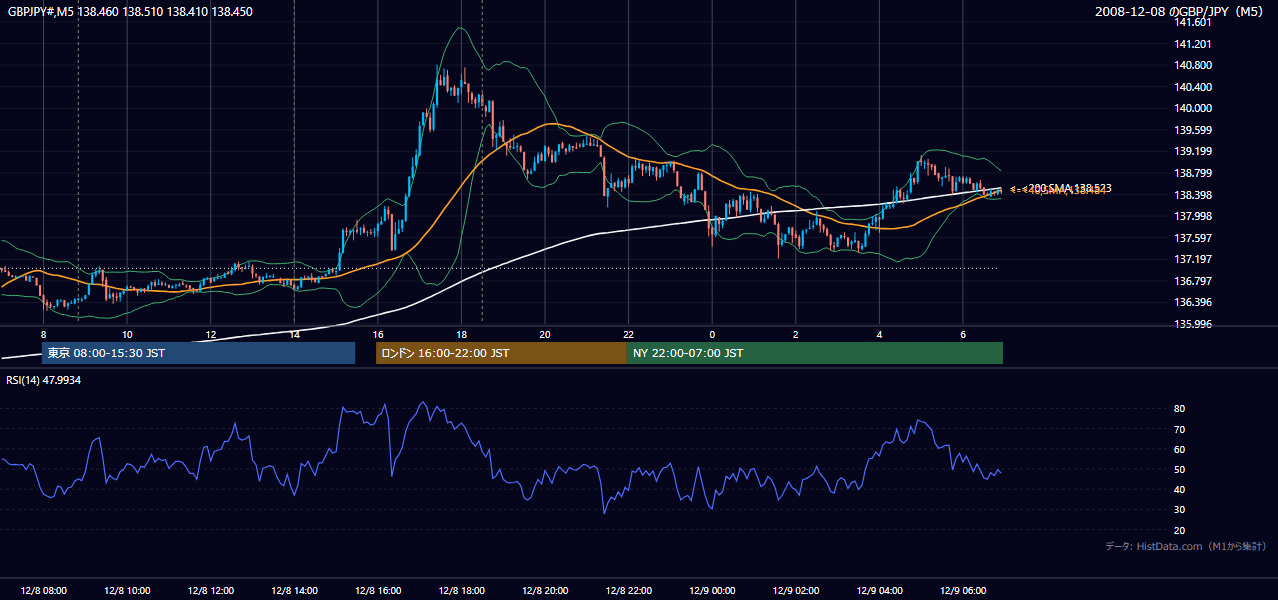Screen dimensions: 1278x600
Task: Click the 2008-12-08 GBP/JPY (M5) chart title
Action: [x=1180, y=11]
